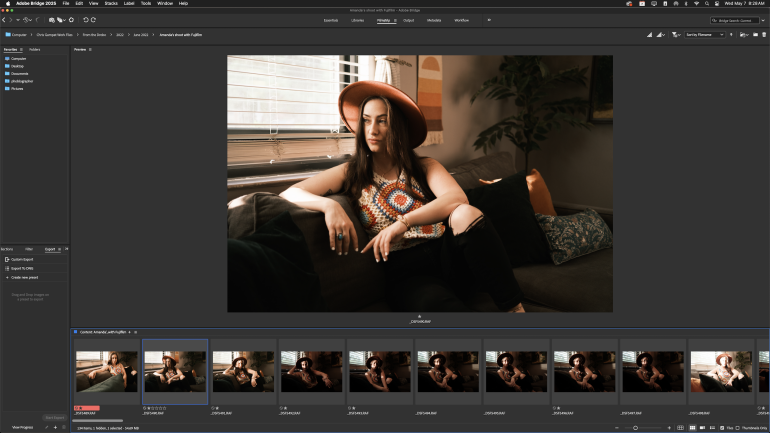
Task: Click the Start Export button
Action: 55,418
